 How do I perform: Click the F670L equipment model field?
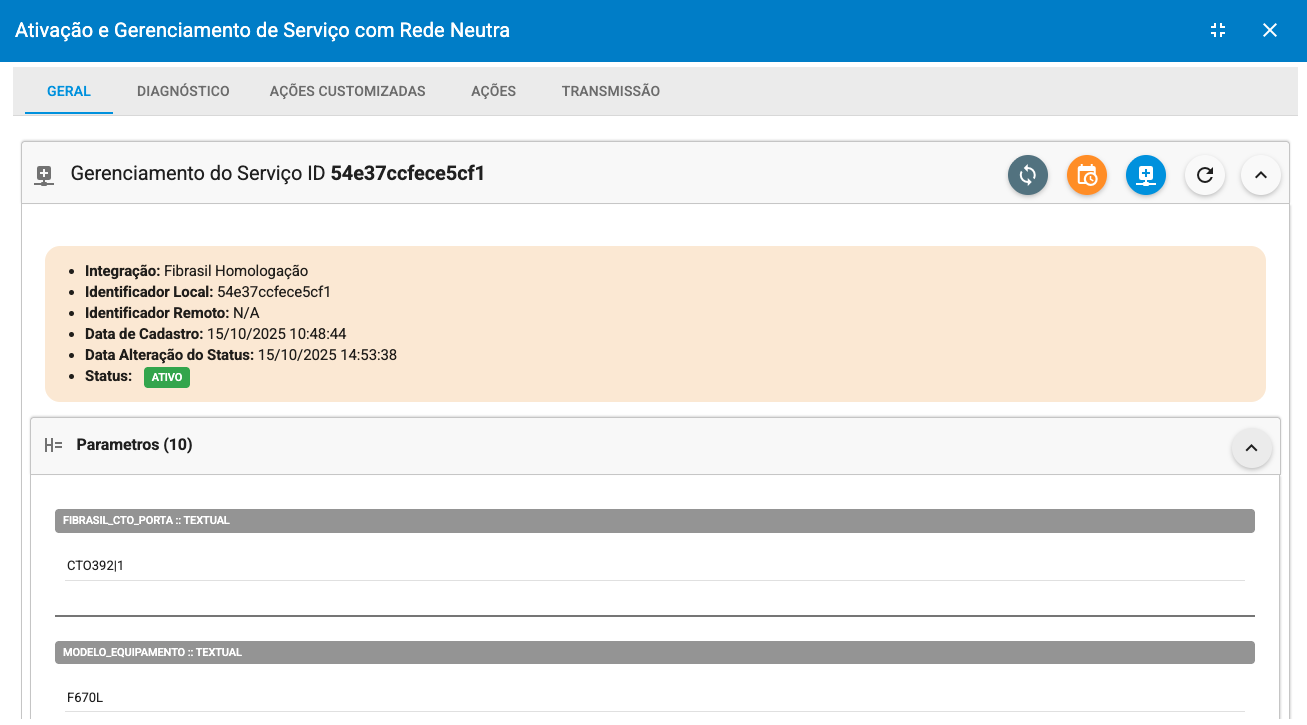pos(654,698)
